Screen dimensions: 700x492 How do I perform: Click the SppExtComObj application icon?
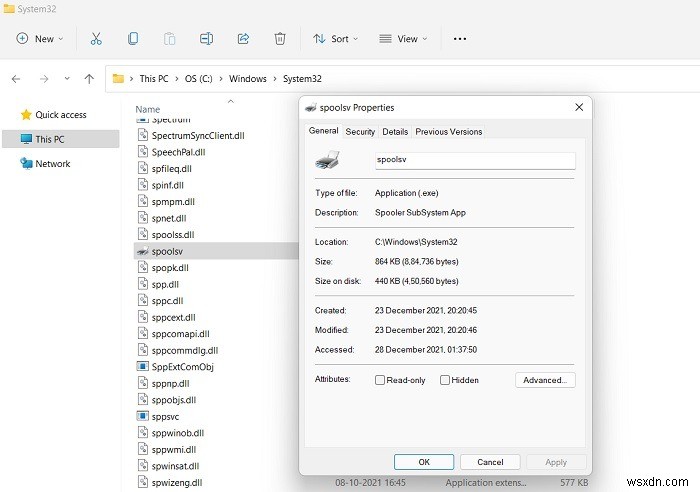point(142,367)
